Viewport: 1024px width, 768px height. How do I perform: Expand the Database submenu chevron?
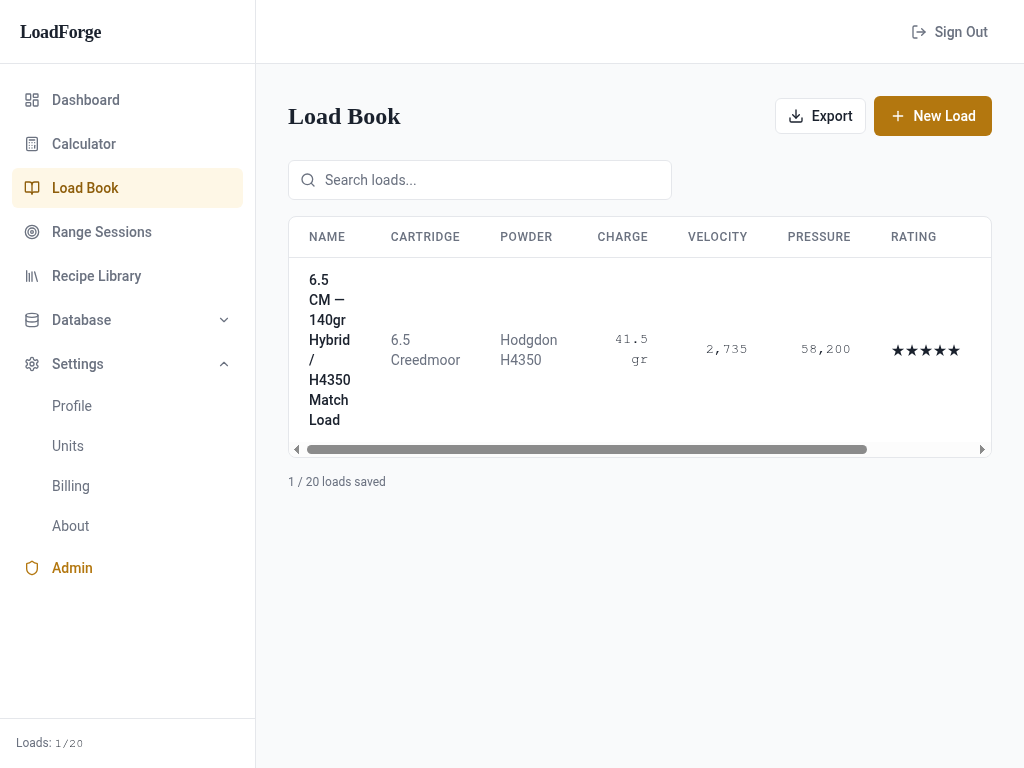224,320
